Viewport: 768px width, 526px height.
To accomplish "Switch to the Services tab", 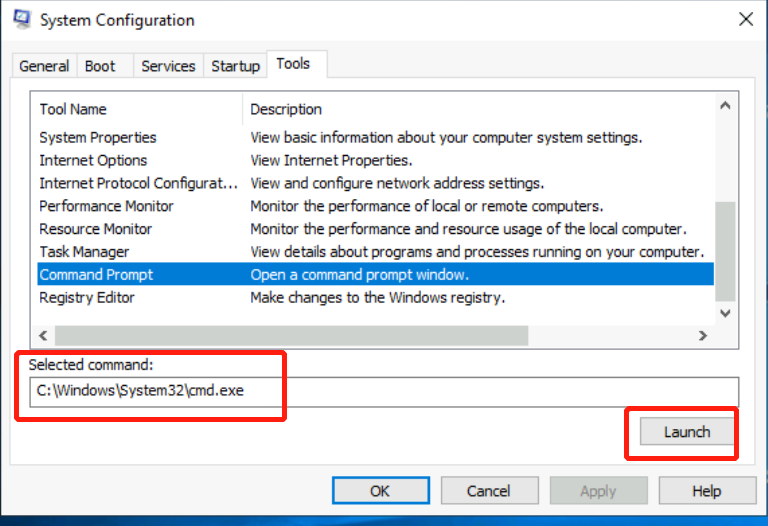I will (168, 66).
